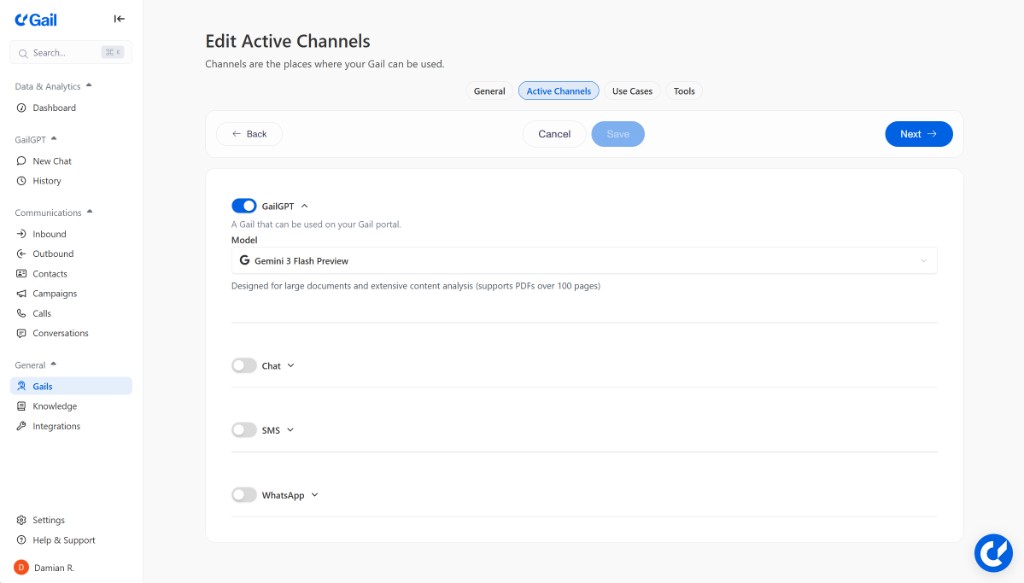Start a New Chat in GailGPT section
The height and width of the screenshot is (583, 1024).
pyautogui.click(x=48, y=160)
